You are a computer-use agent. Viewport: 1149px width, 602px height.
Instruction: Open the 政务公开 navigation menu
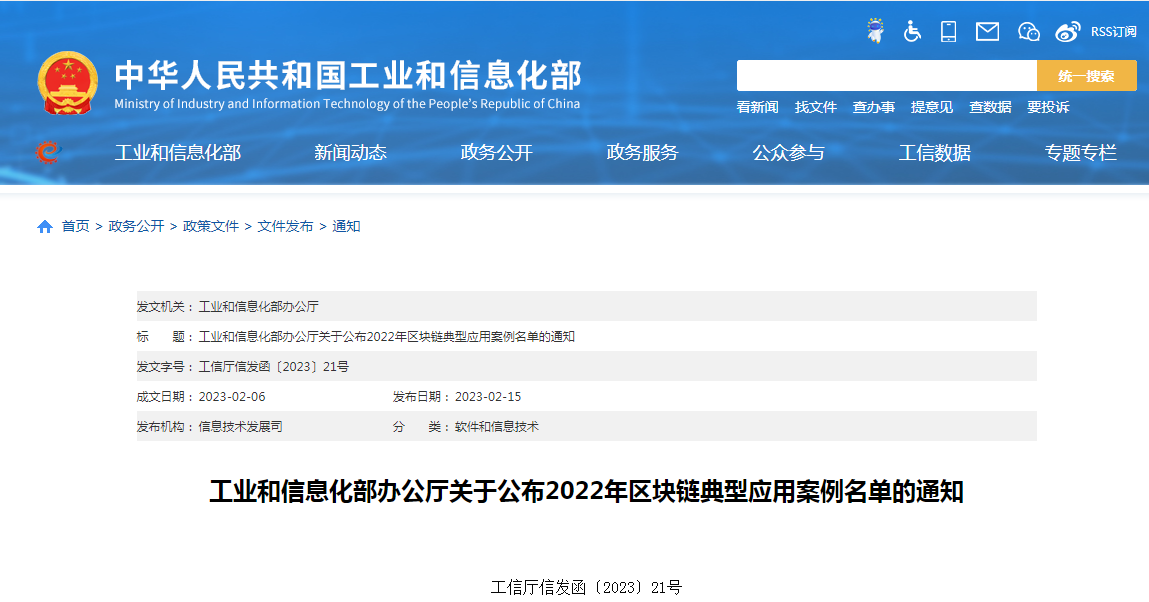[496, 153]
